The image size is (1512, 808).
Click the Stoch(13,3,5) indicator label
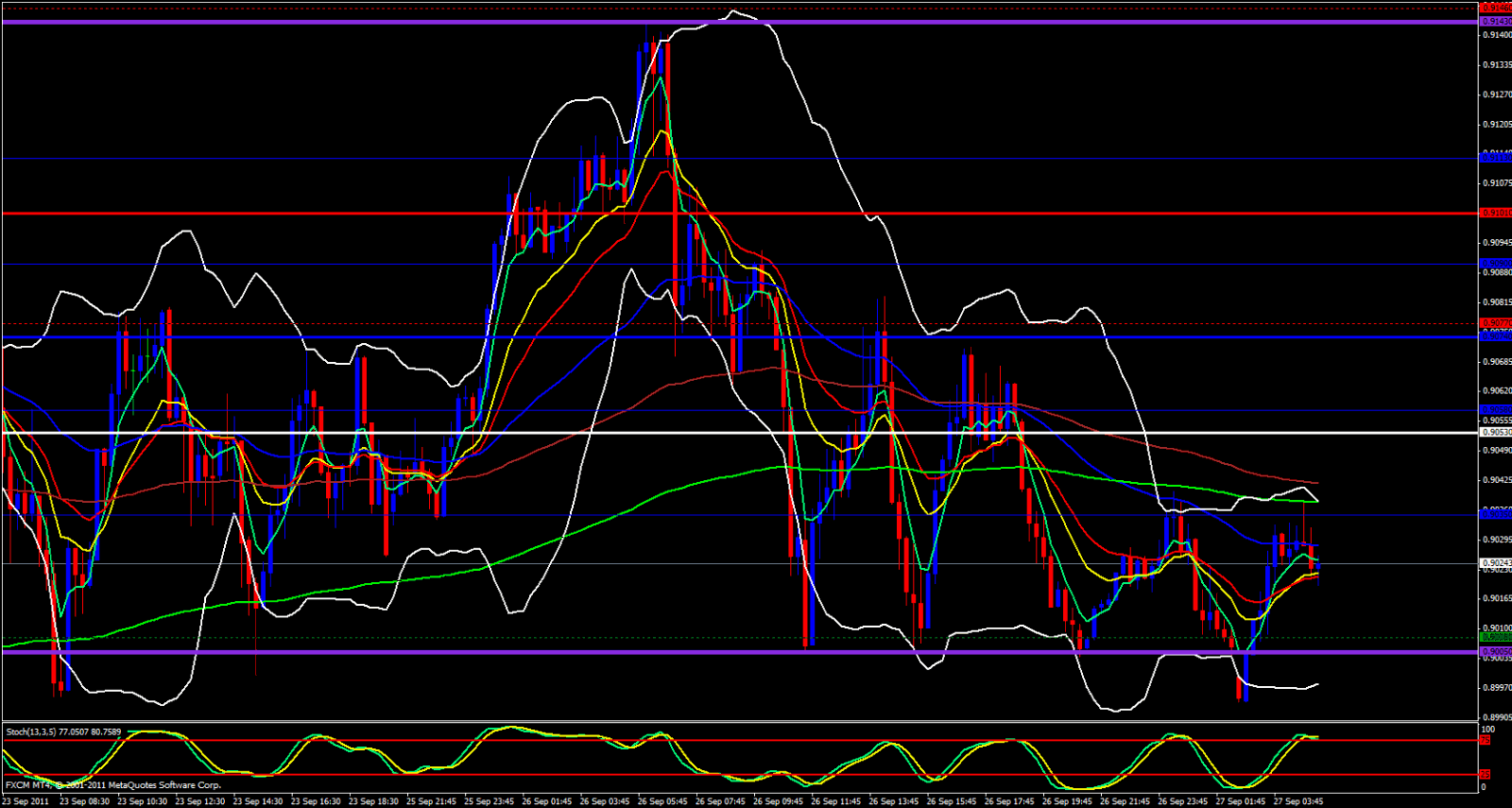63,731
